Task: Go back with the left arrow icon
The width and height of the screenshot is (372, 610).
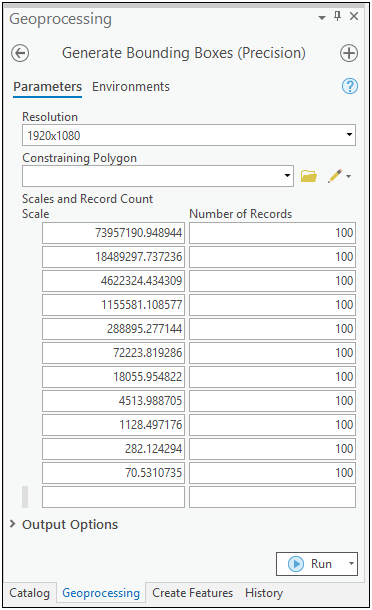Action: [20, 53]
